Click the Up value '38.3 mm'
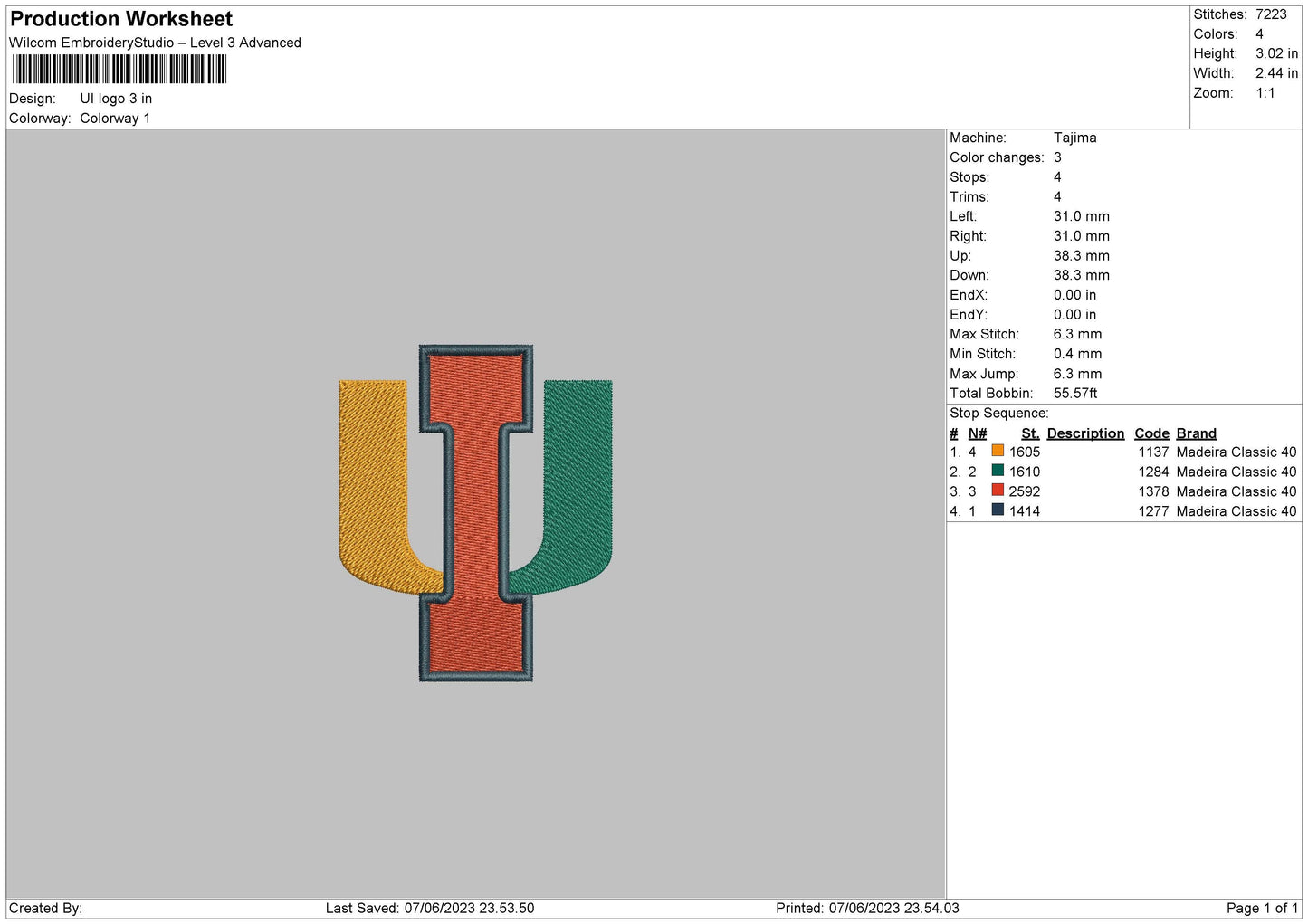This screenshot has height=924, width=1308. [1081, 256]
